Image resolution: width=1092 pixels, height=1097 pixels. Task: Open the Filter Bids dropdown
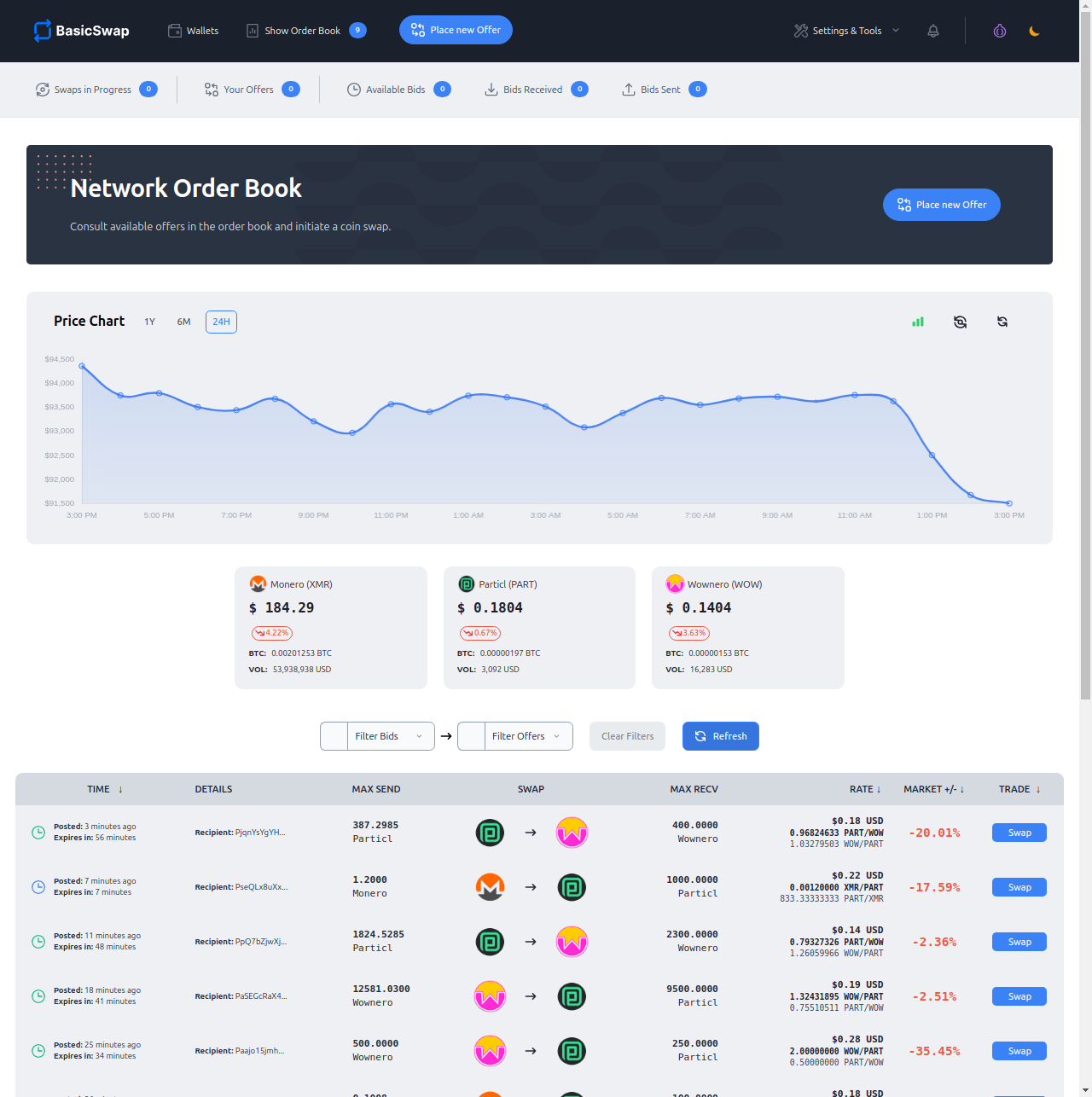[x=391, y=736]
